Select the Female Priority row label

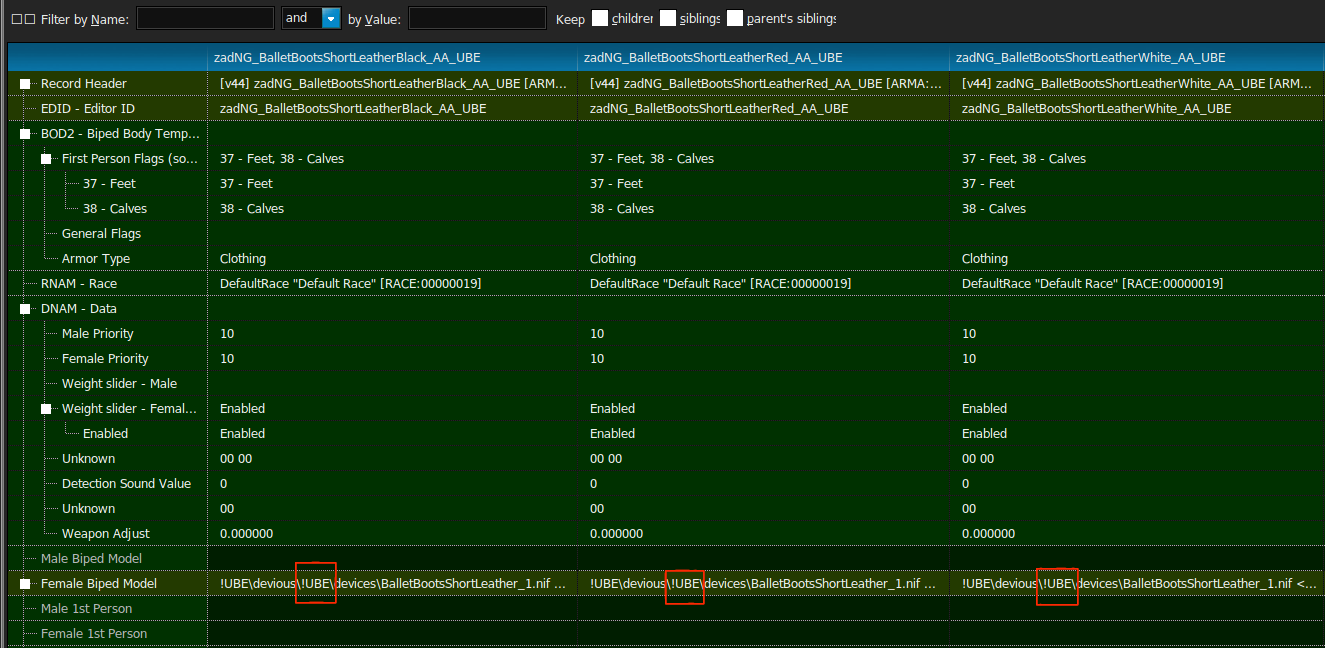(105, 359)
